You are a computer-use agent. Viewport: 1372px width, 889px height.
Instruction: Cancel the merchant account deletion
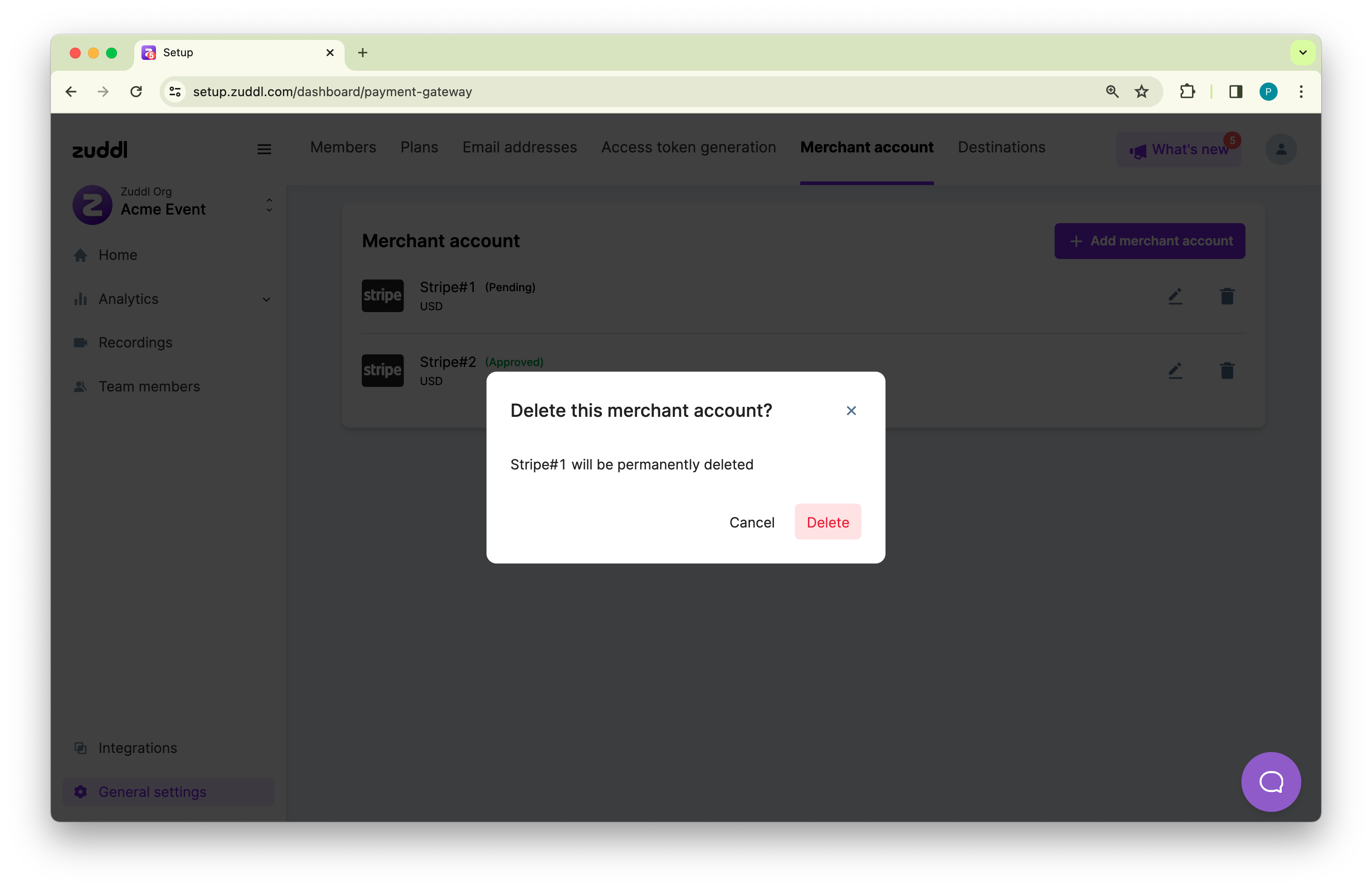click(x=751, y=522)
